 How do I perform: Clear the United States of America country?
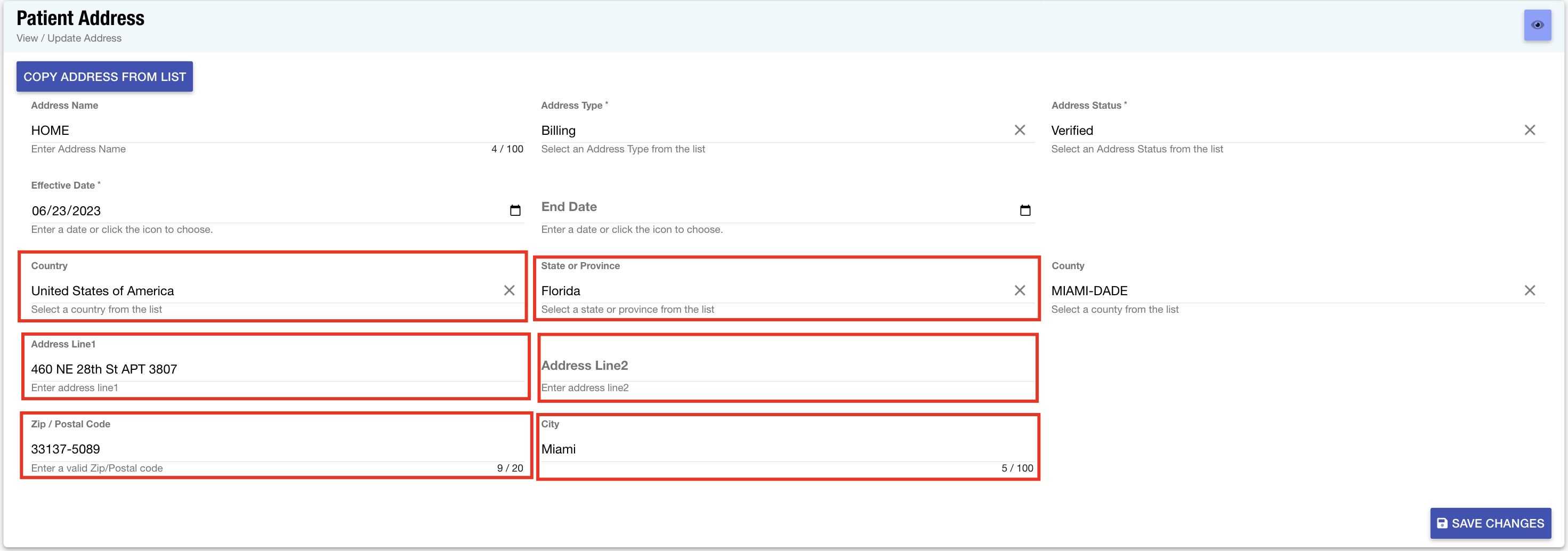(509, 290)
